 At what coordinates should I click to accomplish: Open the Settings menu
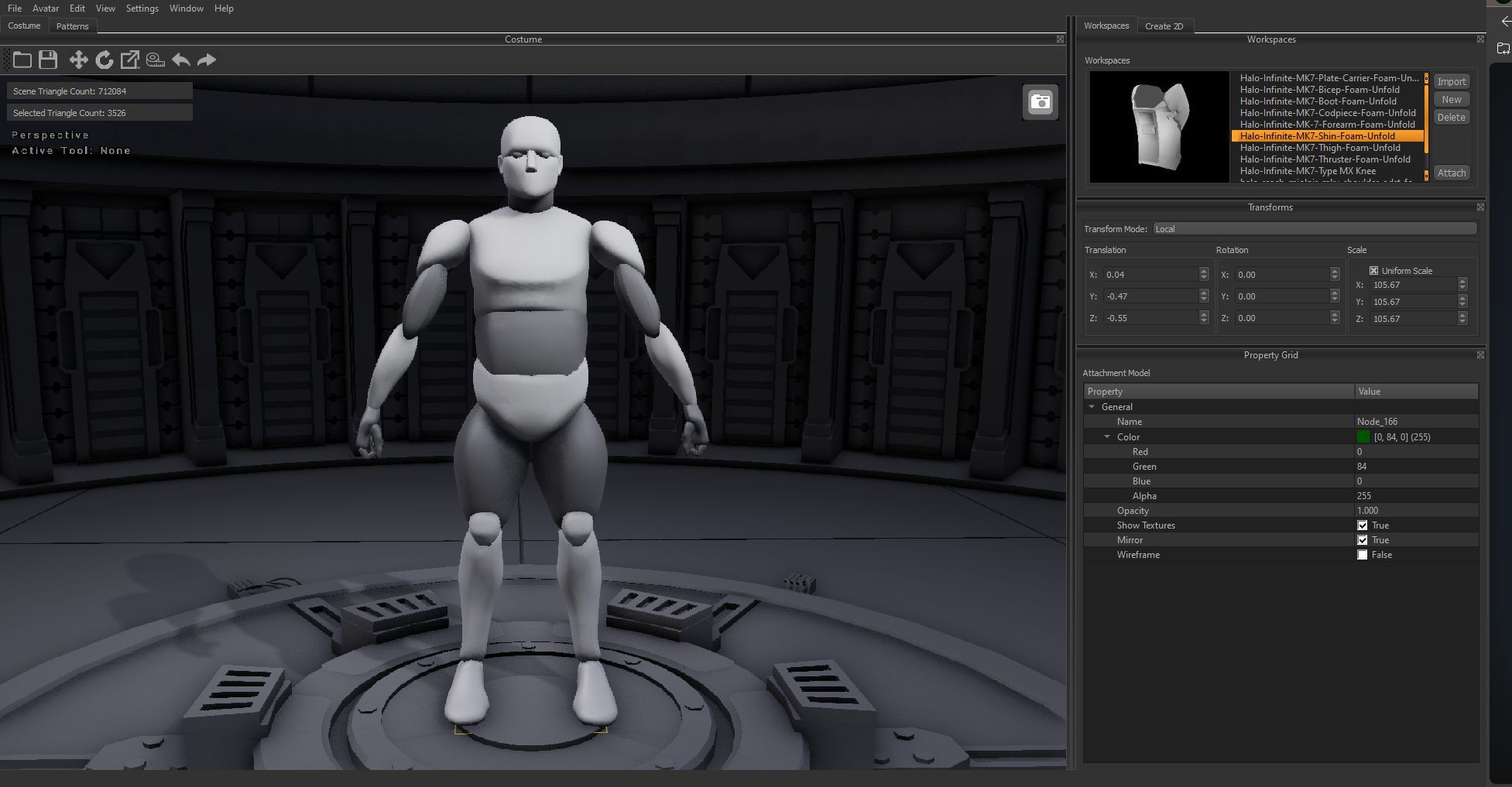(x=142, y=9)
